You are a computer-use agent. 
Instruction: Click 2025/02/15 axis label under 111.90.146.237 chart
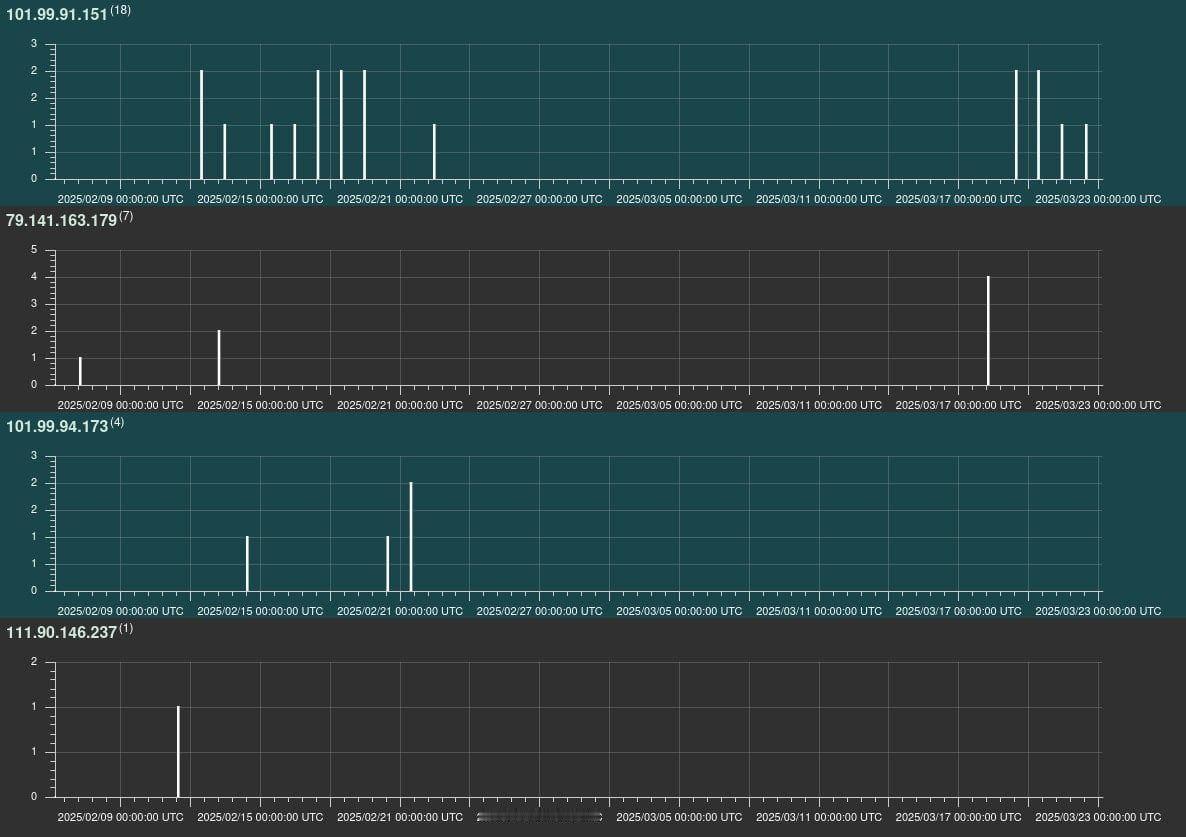coord(260,817)
